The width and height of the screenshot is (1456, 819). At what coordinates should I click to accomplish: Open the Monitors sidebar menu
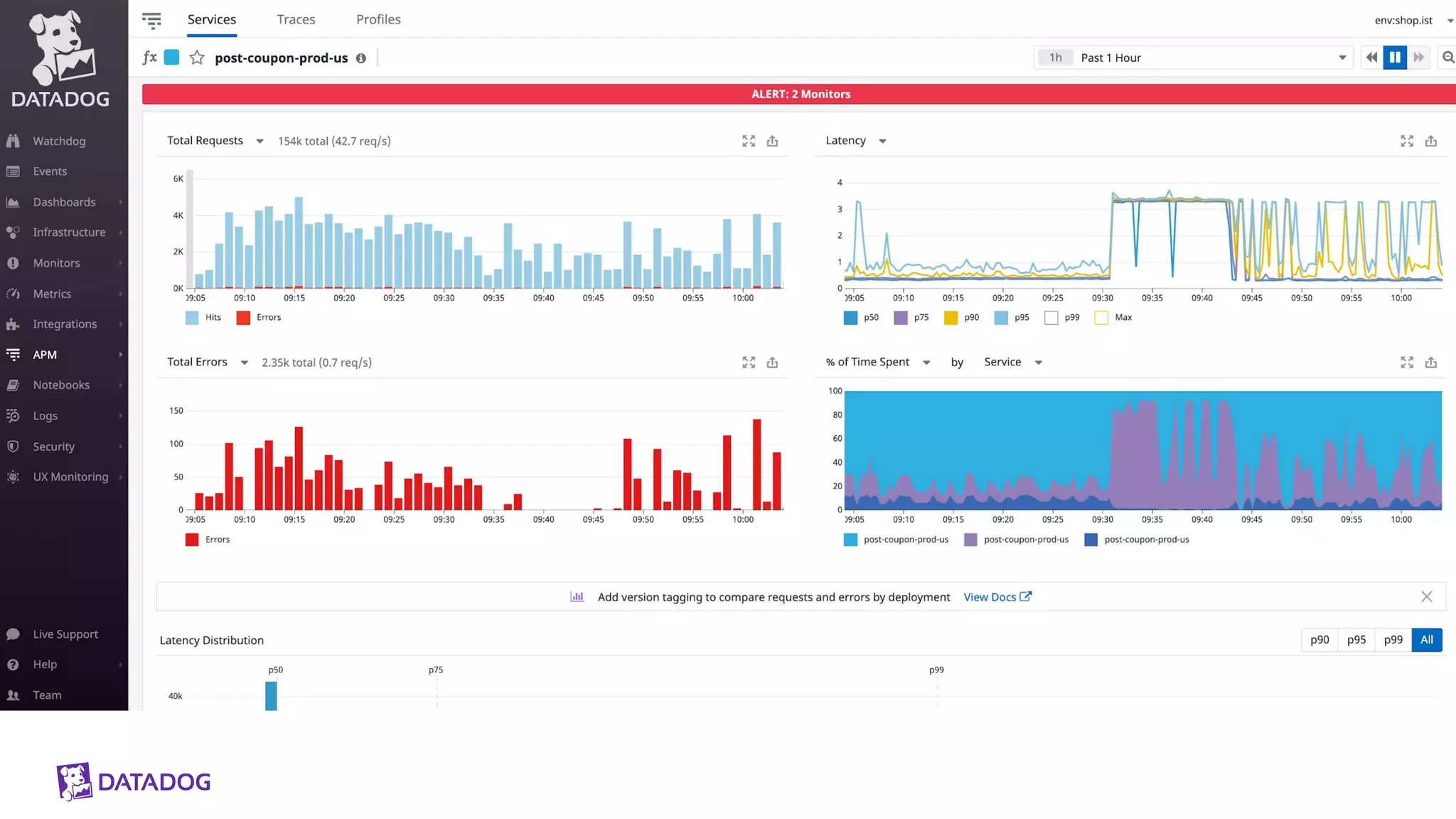56,263
